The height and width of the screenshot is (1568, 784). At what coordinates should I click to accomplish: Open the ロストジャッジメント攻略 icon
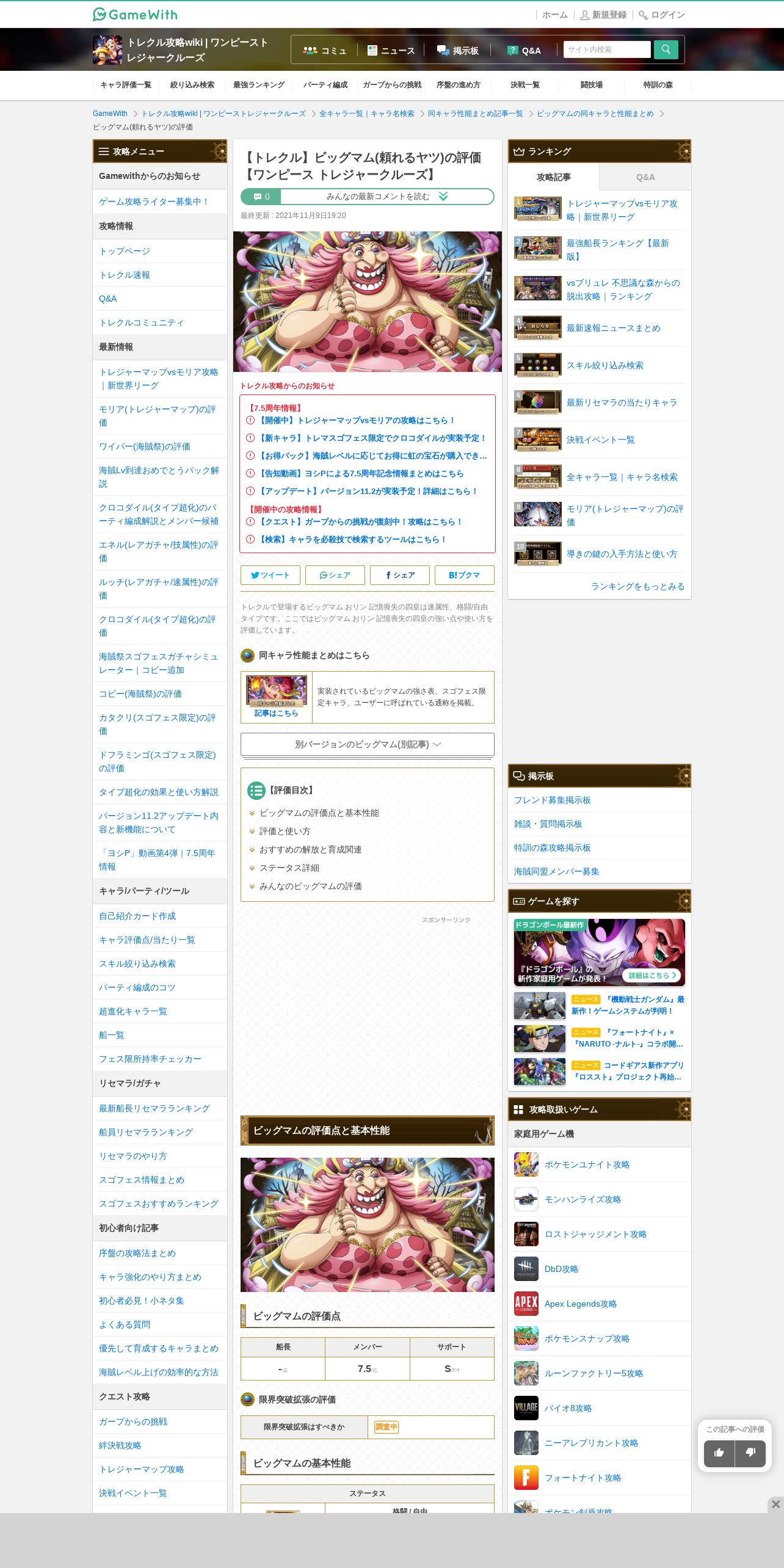pos(526,1234)
